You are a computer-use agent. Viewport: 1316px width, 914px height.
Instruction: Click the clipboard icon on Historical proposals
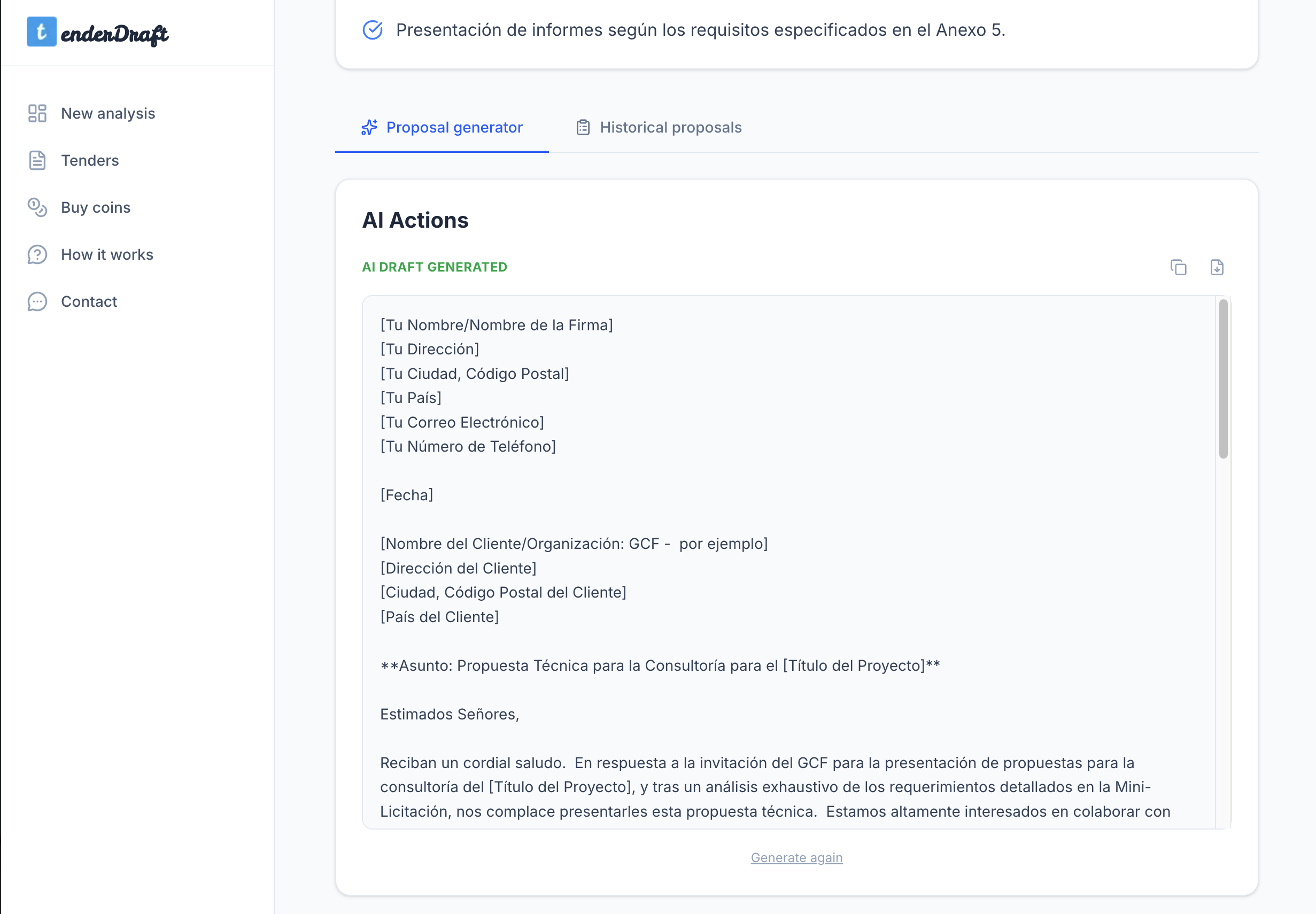click(583, 127)
